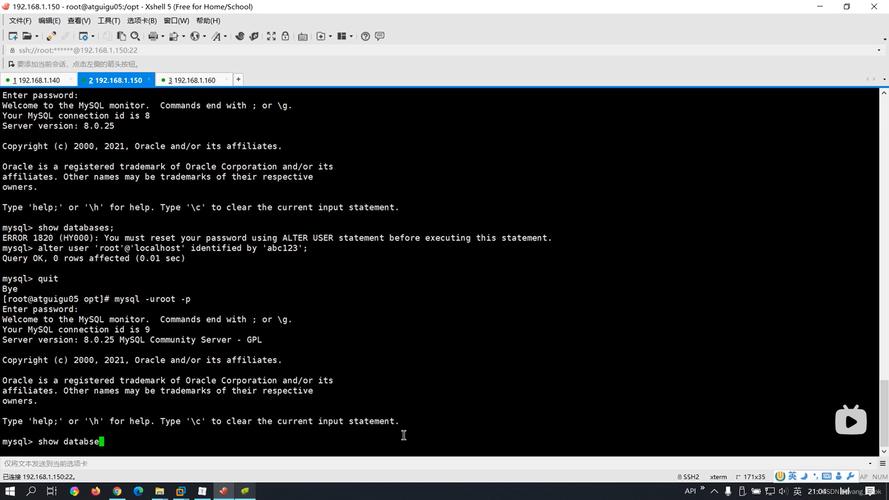Click the Xmanager launch icon

coord(254,36)
